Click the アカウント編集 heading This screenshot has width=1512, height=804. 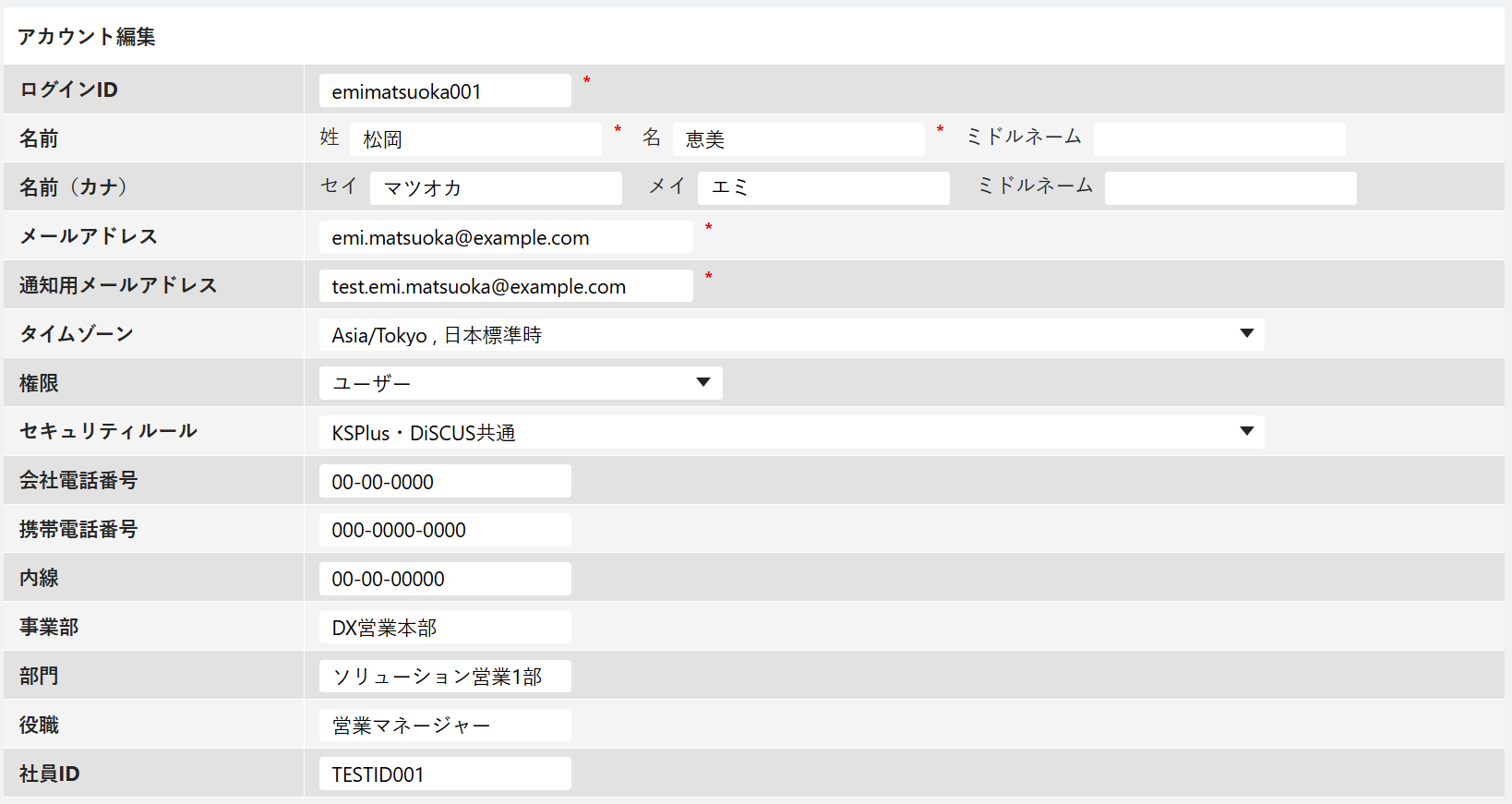(x=87, y=36)
